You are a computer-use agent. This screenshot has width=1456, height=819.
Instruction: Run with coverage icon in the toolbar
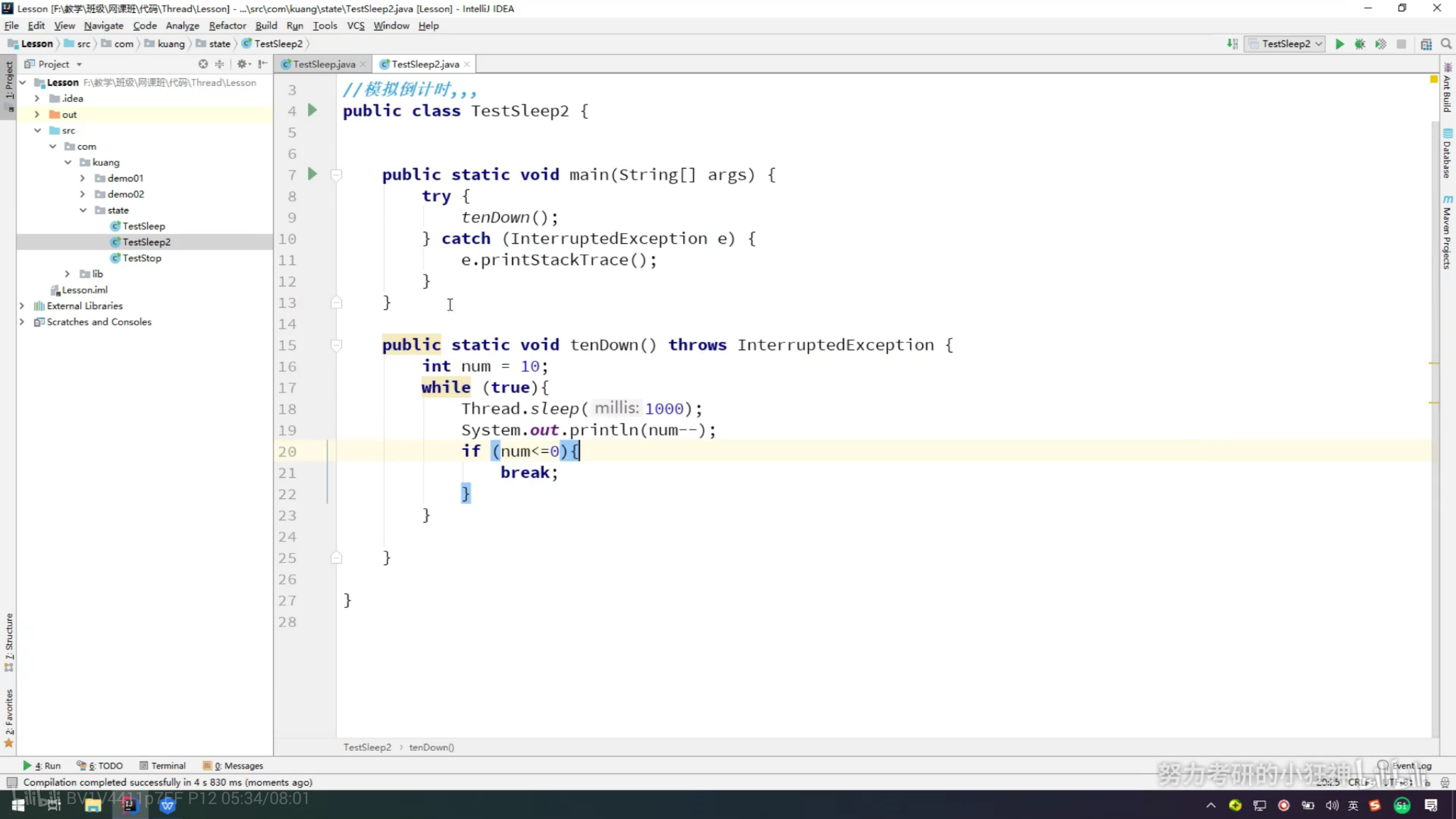(1381, 44)
